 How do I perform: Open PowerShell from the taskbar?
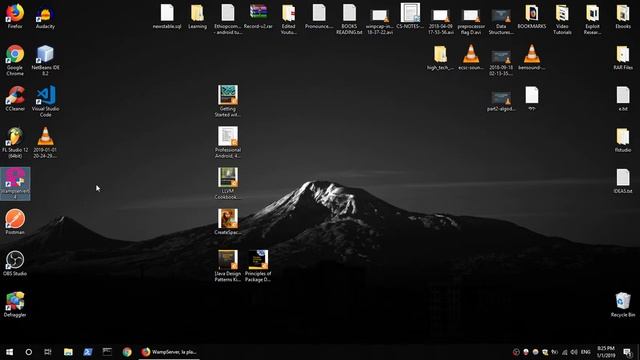click(x=88, y=352)
